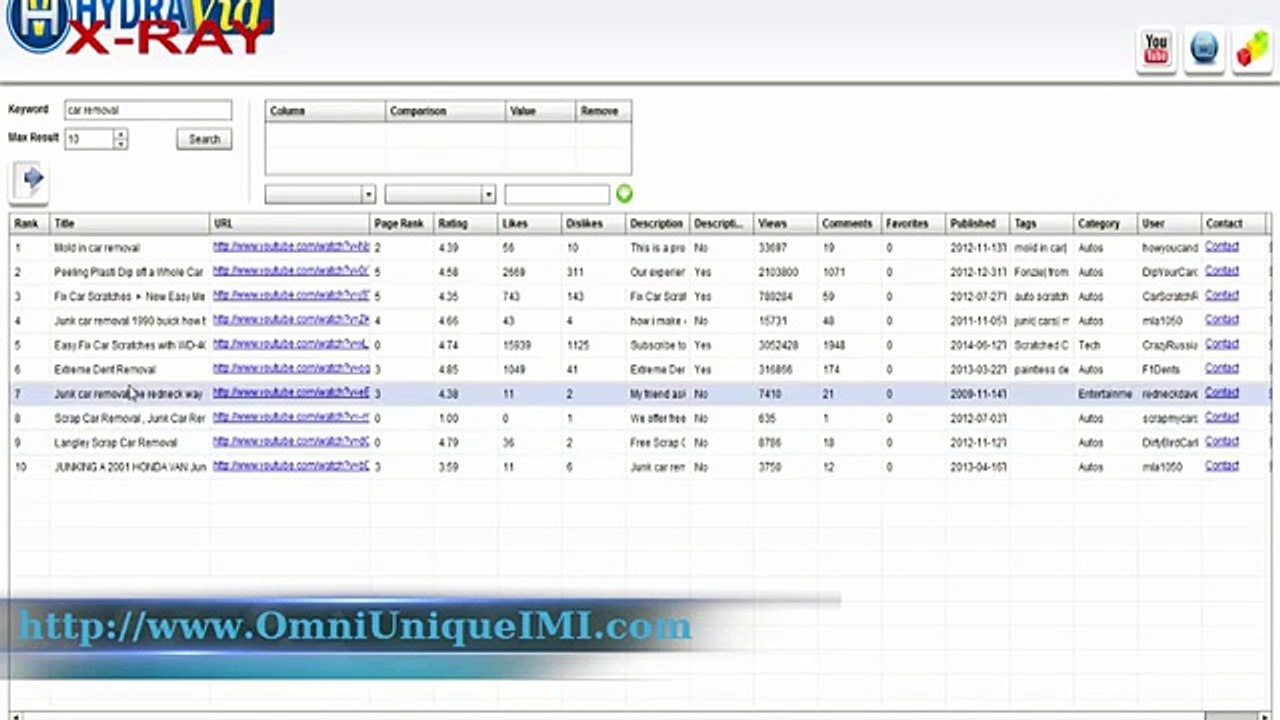The image size is (1280, 720).
Task: Open URL for Peeling Plasti Dip row
Action: tap(291, 271)
